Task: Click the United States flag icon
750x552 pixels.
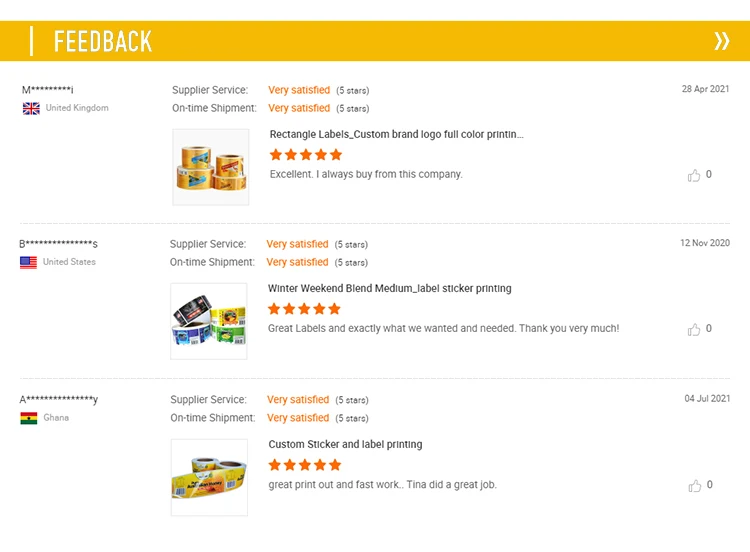Action: pos(29,262)
